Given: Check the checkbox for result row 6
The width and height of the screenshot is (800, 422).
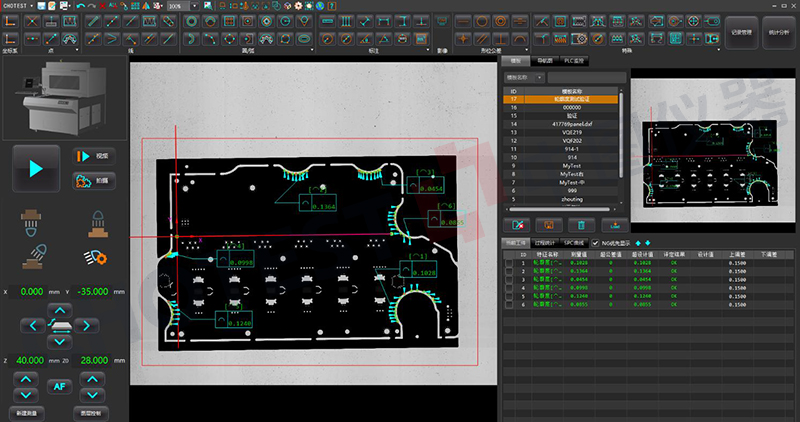Looking at the screenshot, I should (509, 303).
